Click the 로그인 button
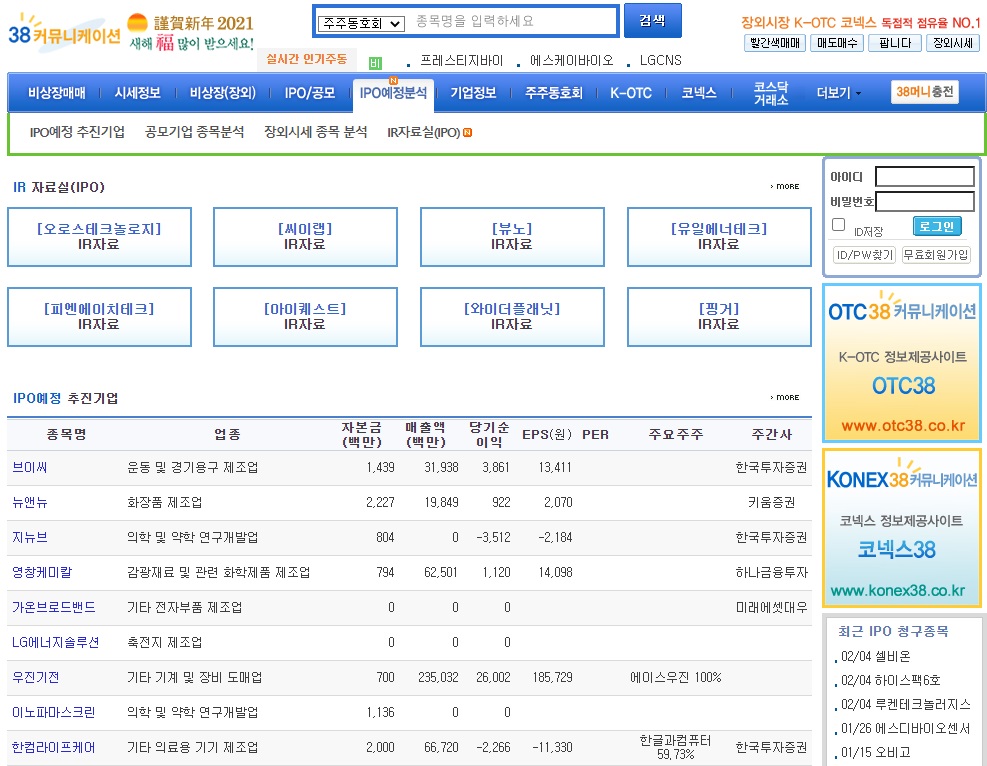 [937, 226]
